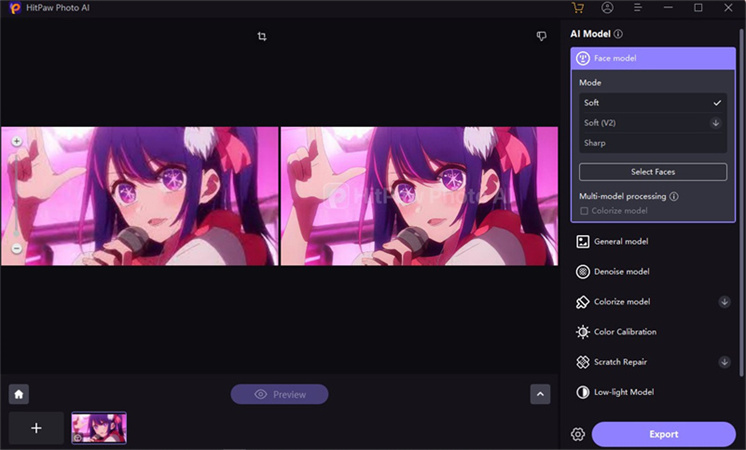Select the anime image thumbnail
This screenshot has height=450, width=746.
[99, 428]
